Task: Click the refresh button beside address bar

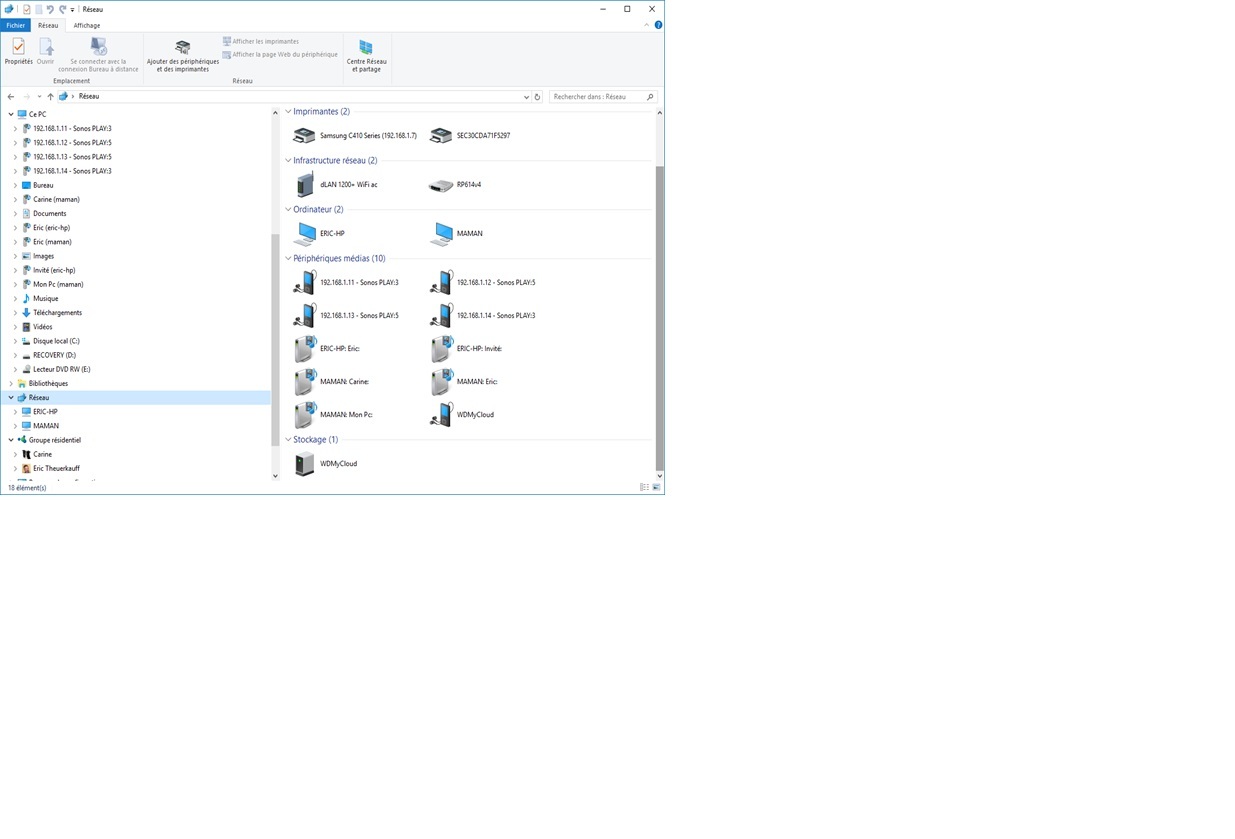Action: pos(537,97)
